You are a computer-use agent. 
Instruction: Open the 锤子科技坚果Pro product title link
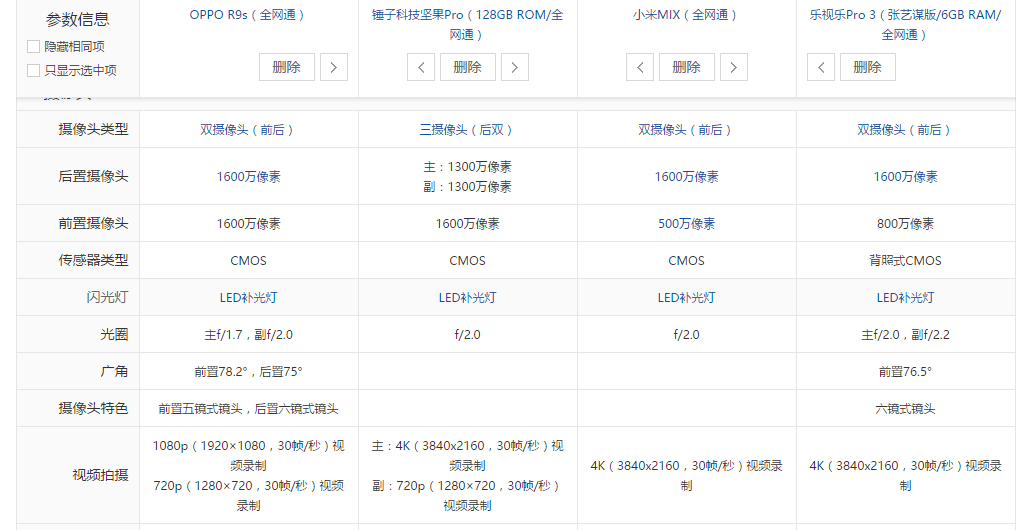point(467,25)
